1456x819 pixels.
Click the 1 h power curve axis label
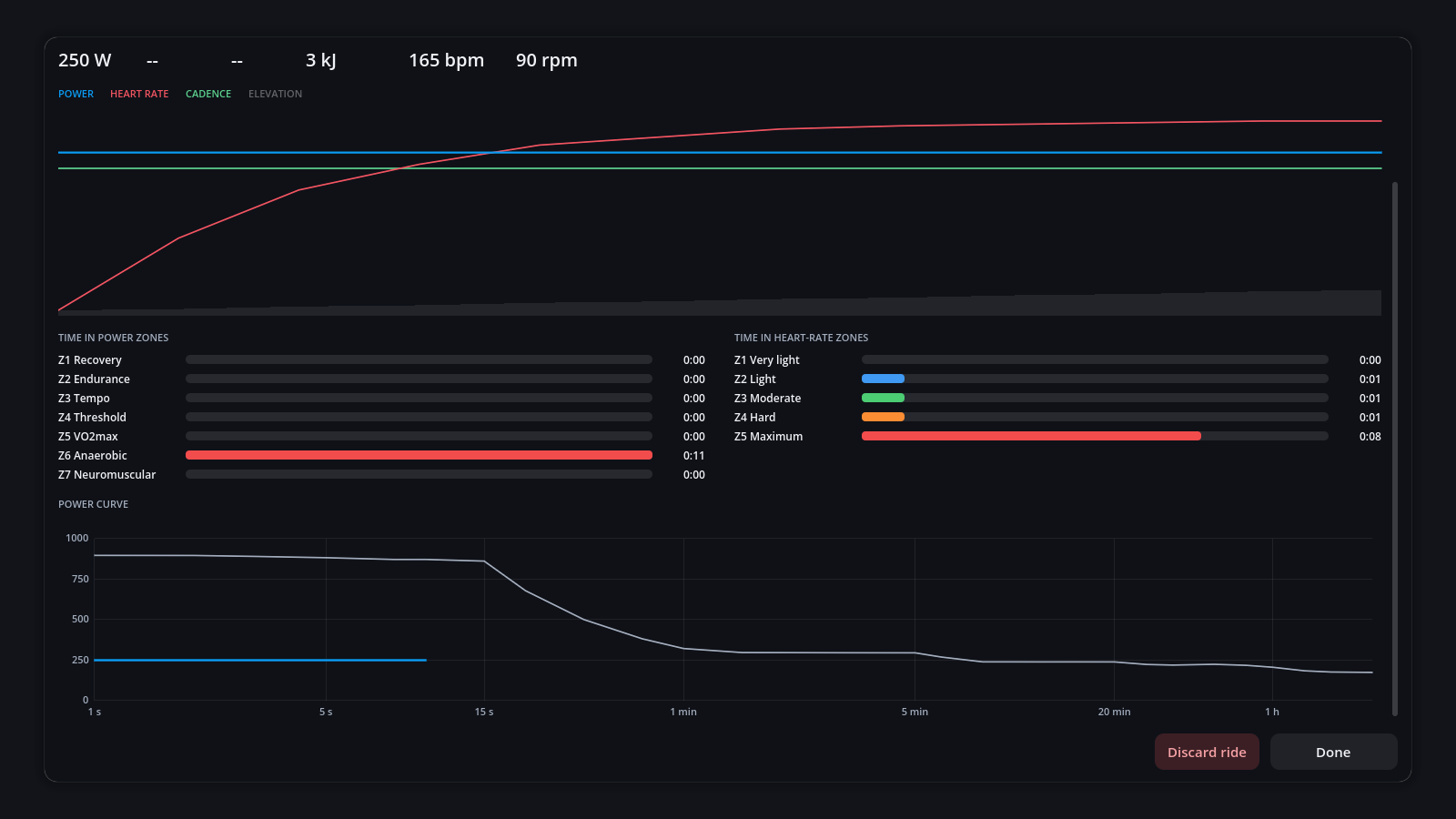pyautogui.click(x=1272, y=712)
